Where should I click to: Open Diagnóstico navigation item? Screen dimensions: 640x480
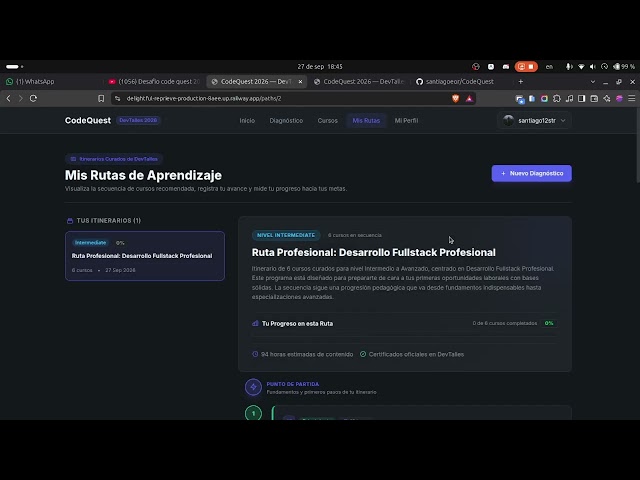click(286, 120)
